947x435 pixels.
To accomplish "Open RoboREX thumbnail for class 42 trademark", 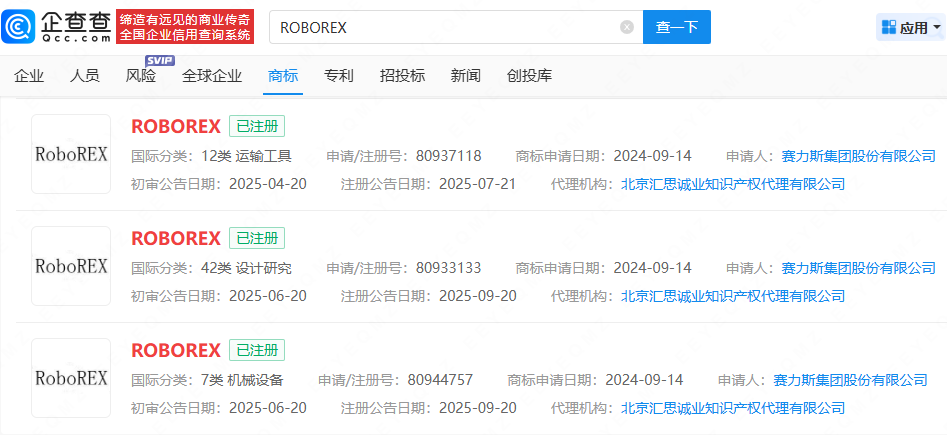I will click(x=71, y=266).
